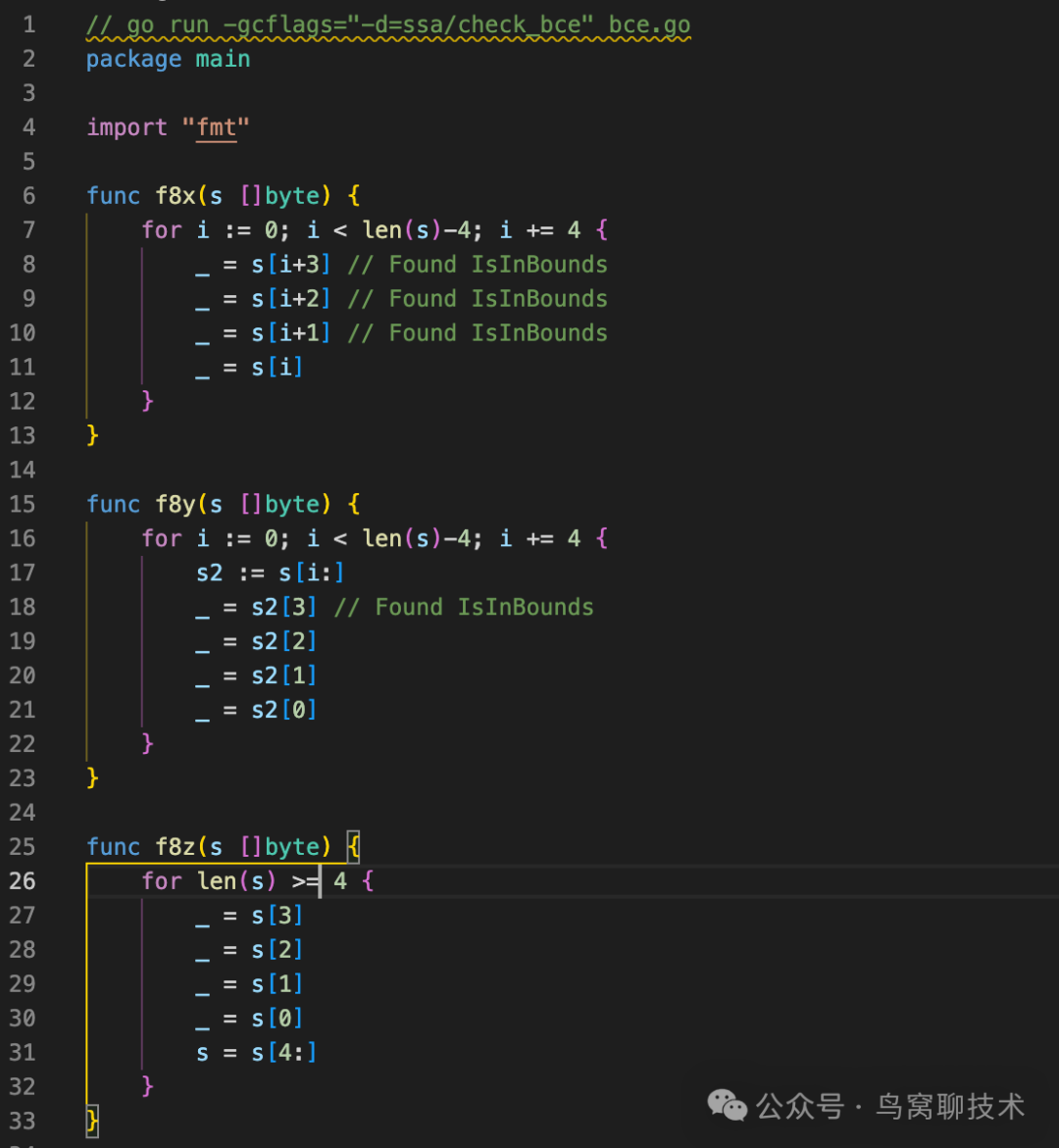Click the highlighted opening brace on line 25
Viewport: 1059px width, 1148px height.
pos(354,847)
